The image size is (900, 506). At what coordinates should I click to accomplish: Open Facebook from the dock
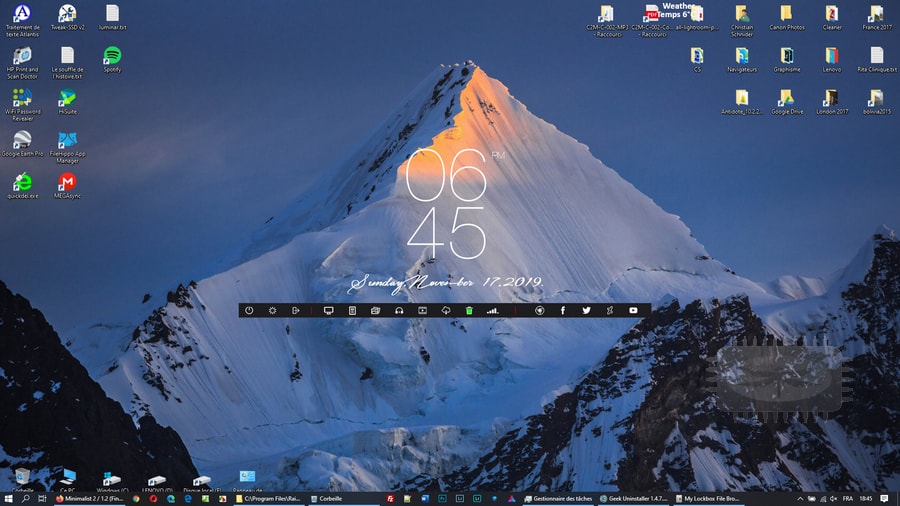click(x=562, y=310)
